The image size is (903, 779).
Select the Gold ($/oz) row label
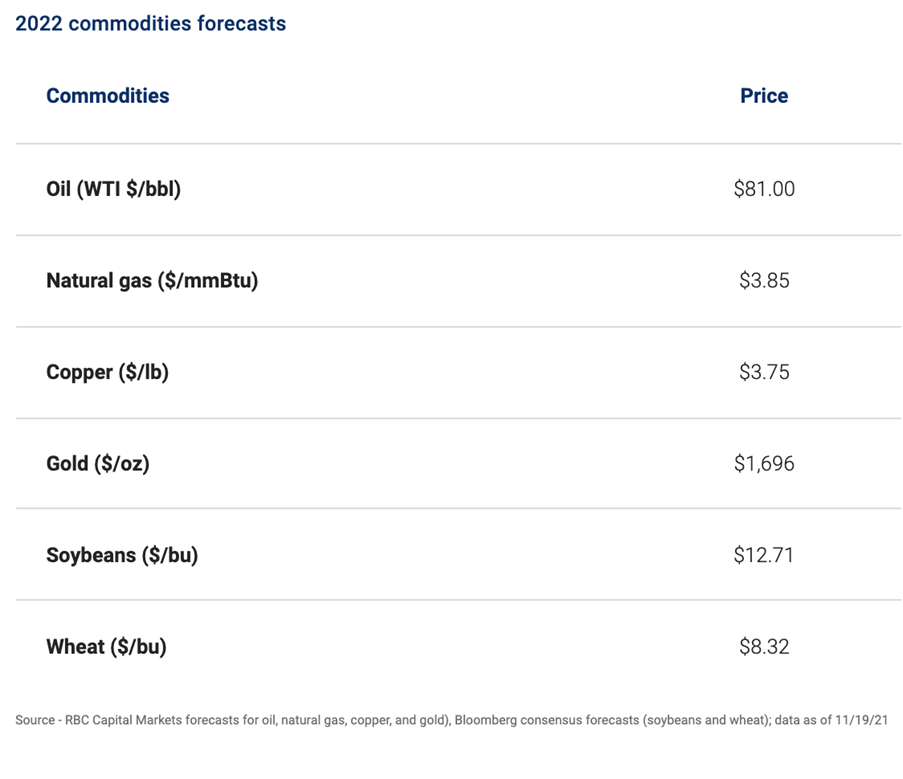pyautogui.click(x=98, y=463)
